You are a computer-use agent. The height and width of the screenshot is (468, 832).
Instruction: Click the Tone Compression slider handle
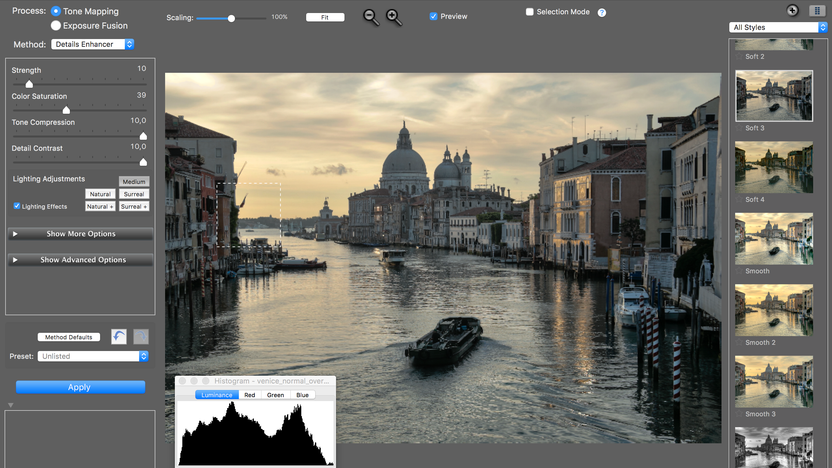pyautogui.click(x=143, y=136)
